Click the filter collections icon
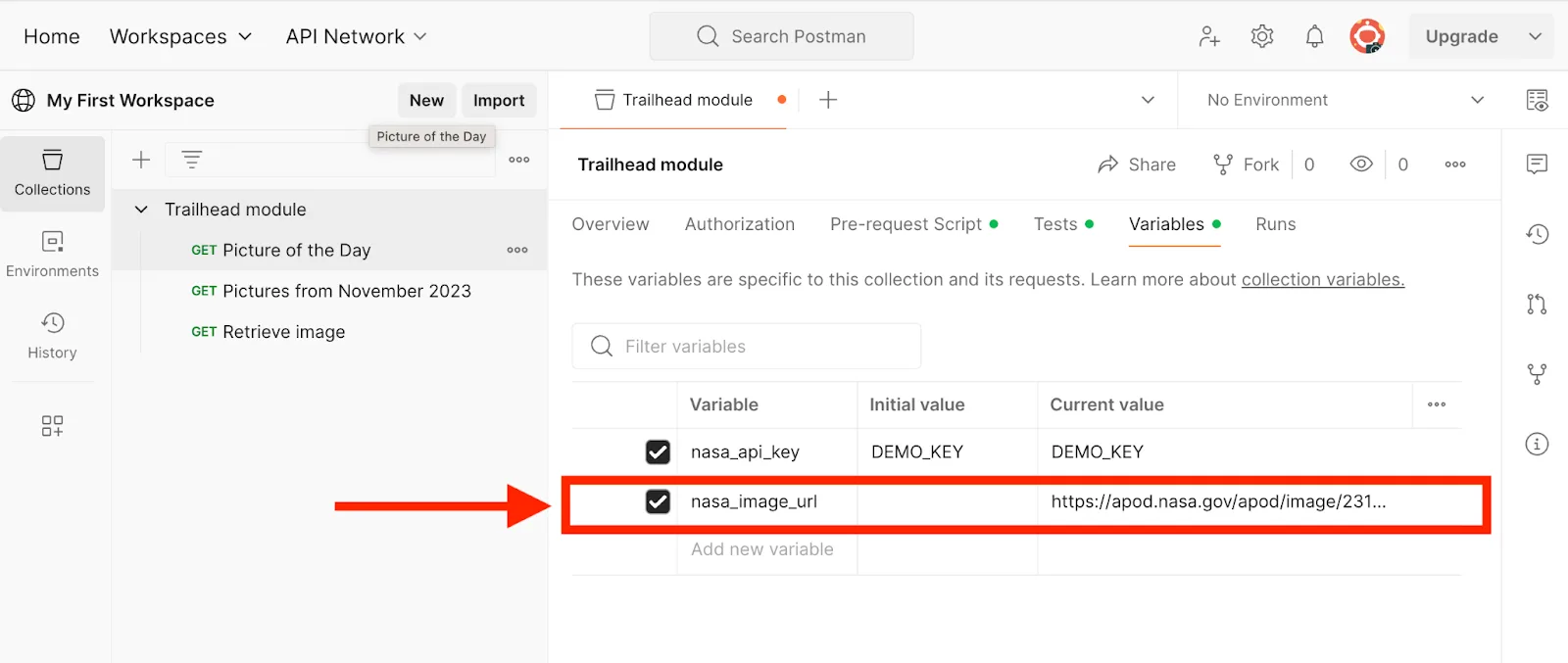 click(x=192, y=160)
